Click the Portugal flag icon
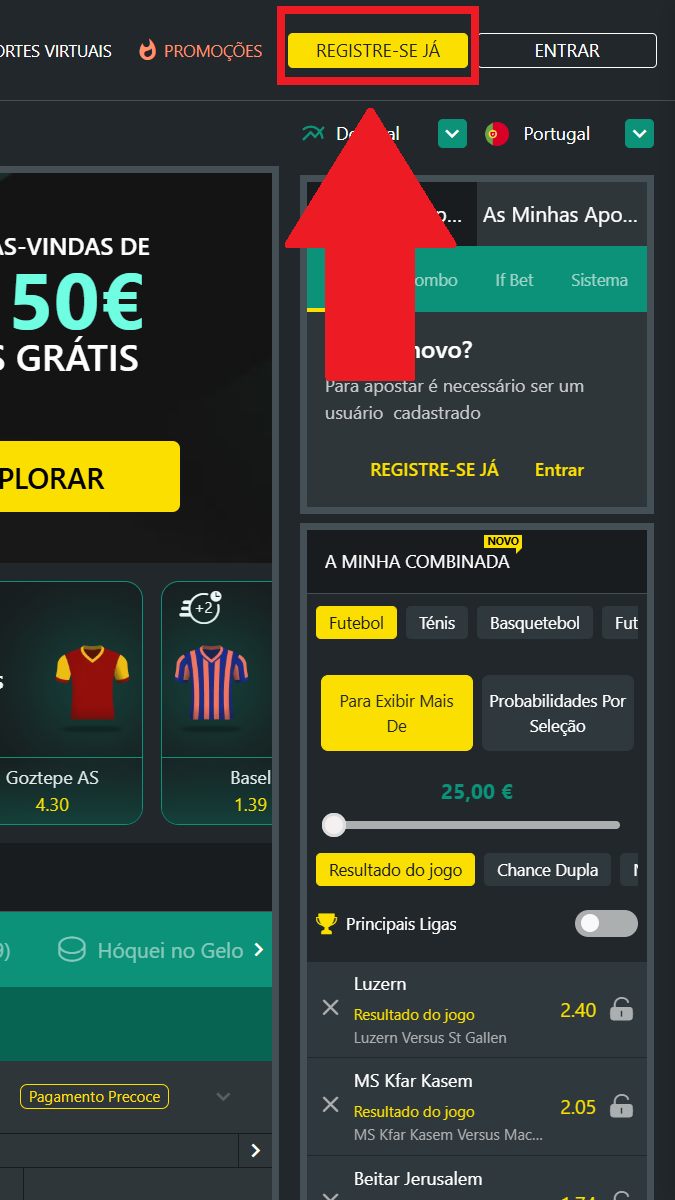675x1200 pixels. pos(497,134)
